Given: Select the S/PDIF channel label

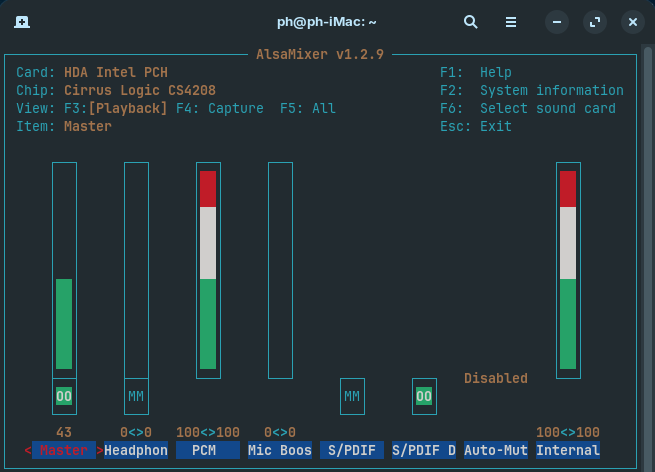Looking at the screenshot, I should [352, 450].
